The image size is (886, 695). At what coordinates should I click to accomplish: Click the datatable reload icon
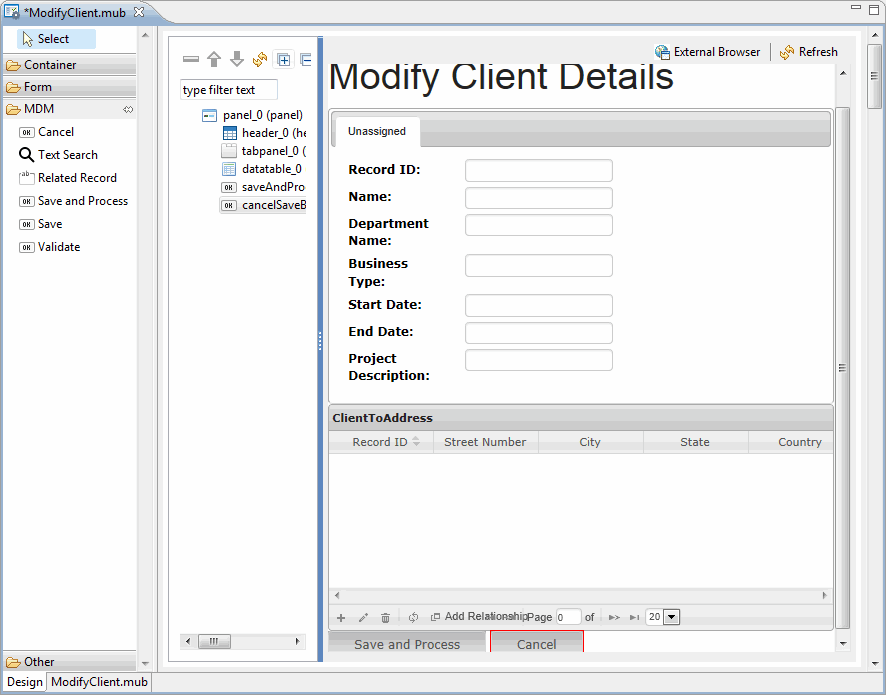(x=414, y=618)
